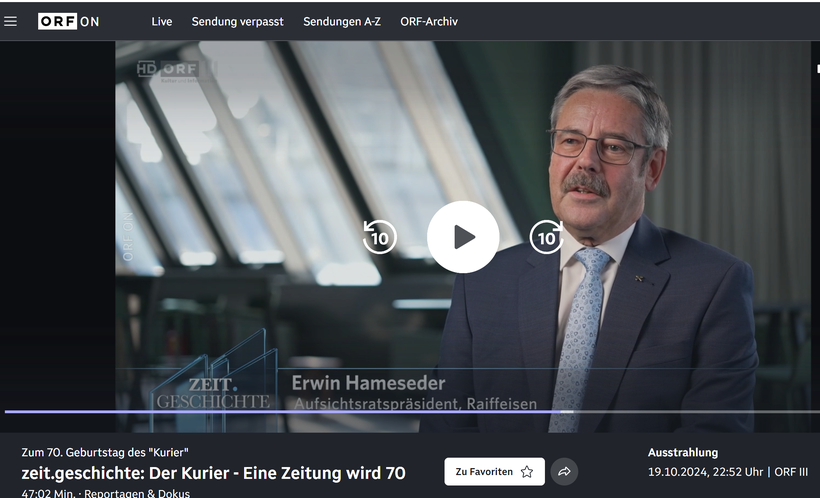The image size is (820, 498).
Task: Click the ORF III channel label
Action: coord(791,472)
